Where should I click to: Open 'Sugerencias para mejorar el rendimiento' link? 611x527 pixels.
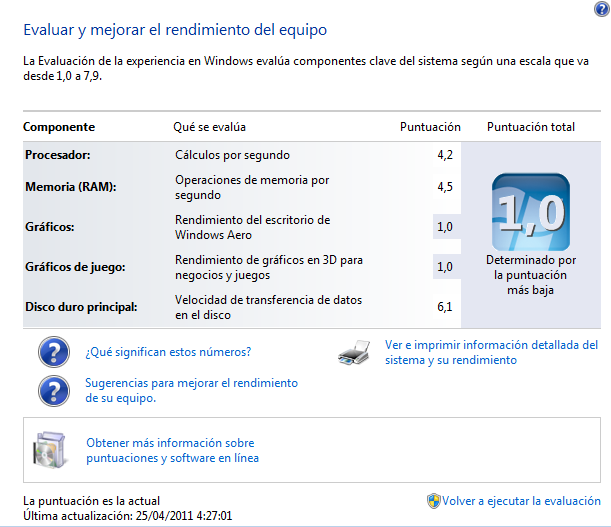(x=192, y=390)
